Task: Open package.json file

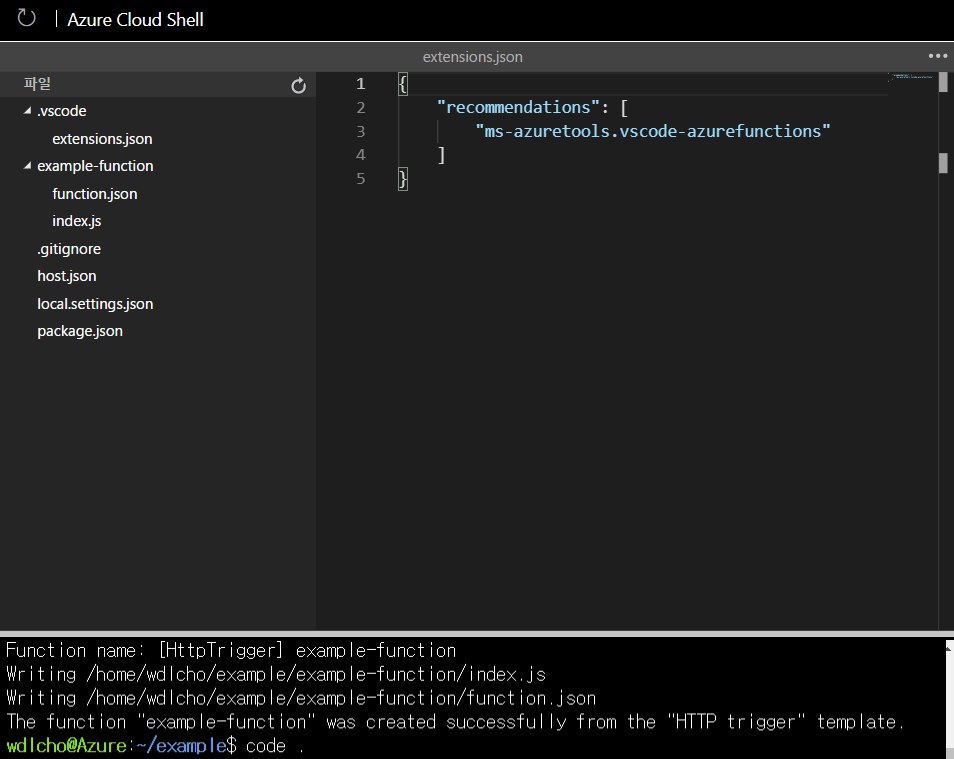Action: (x=80, y=331)
